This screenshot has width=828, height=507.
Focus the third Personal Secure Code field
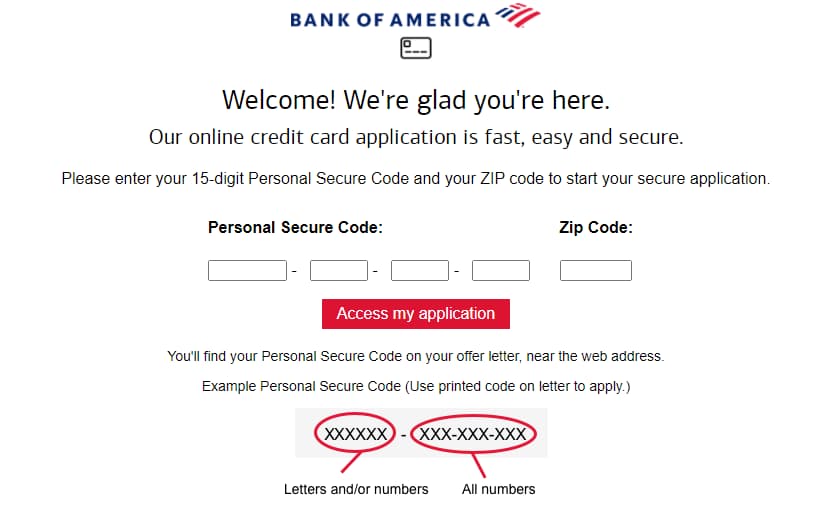point(420,270)
